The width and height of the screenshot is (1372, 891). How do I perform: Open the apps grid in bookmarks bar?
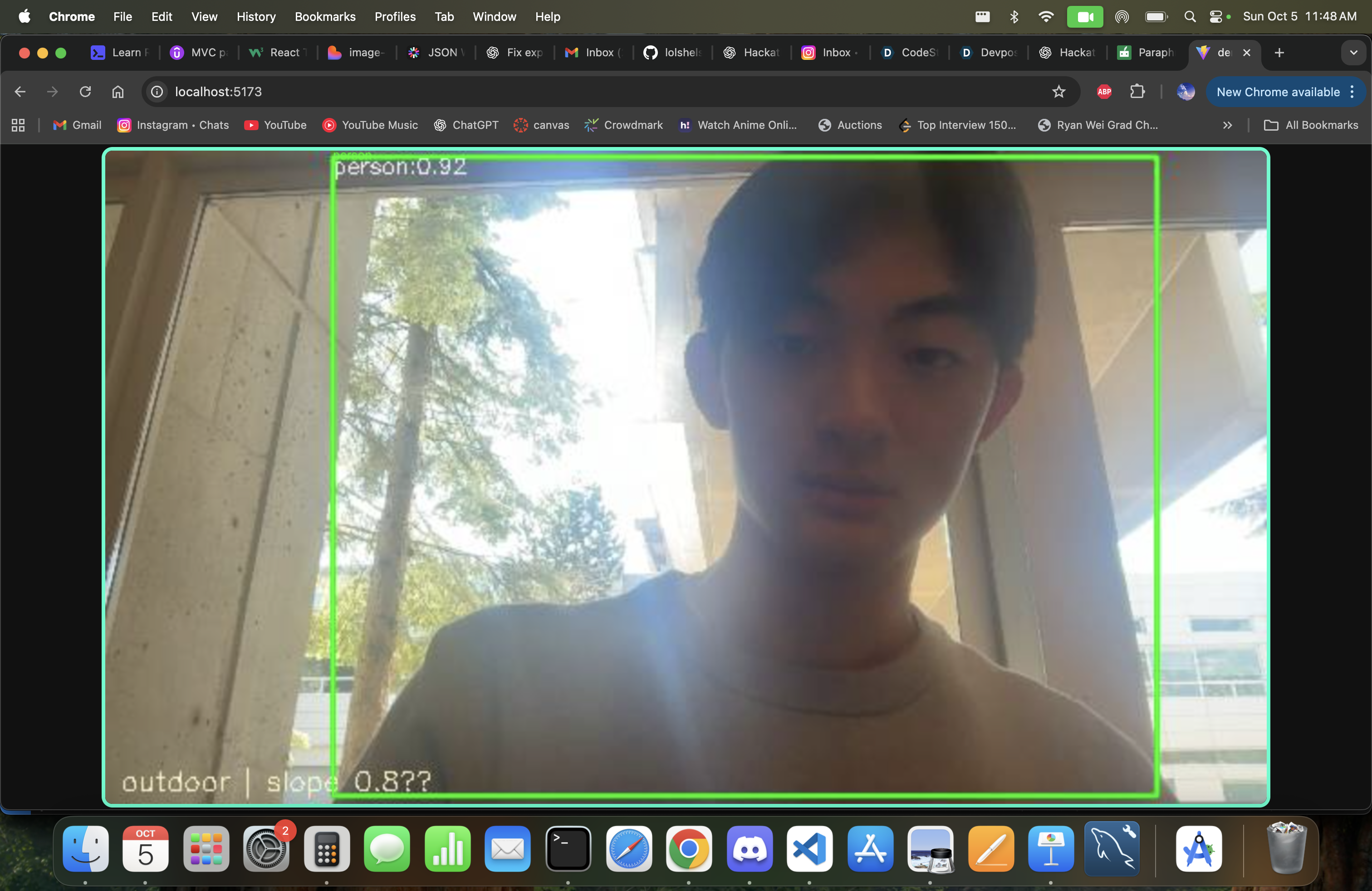coord(18,125)
